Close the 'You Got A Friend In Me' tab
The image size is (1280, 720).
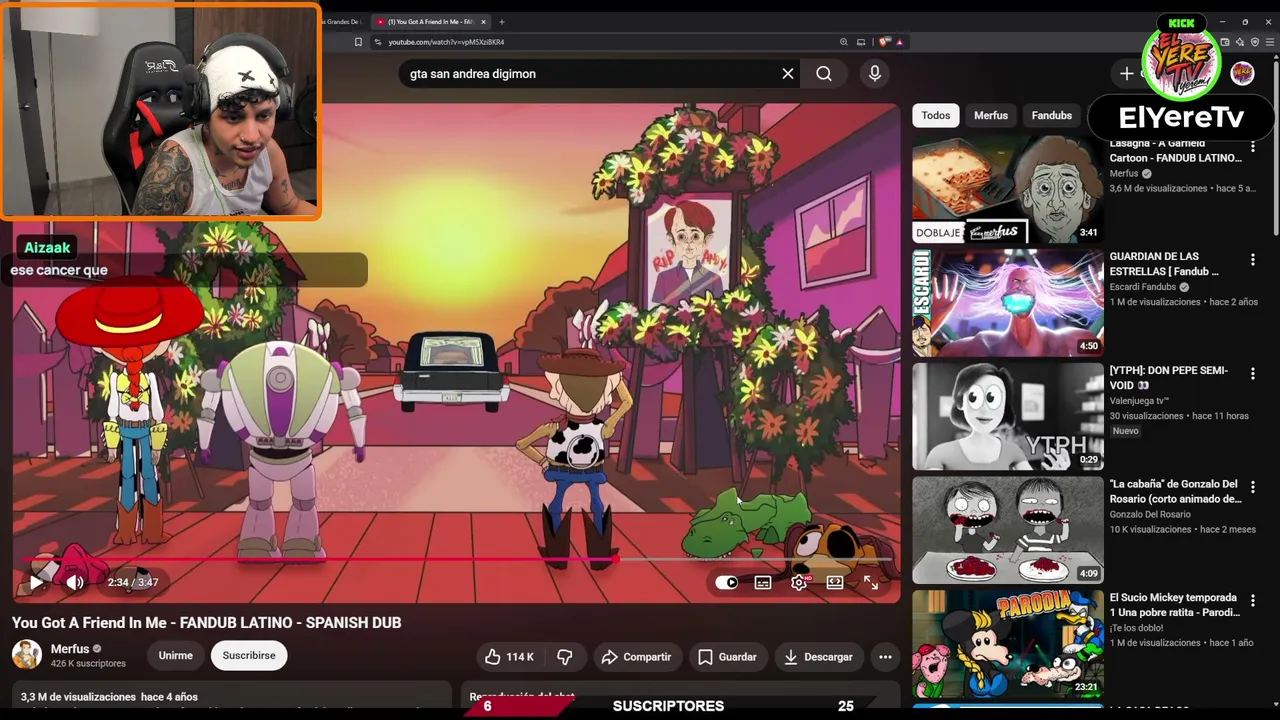click(x=484, y=21)
